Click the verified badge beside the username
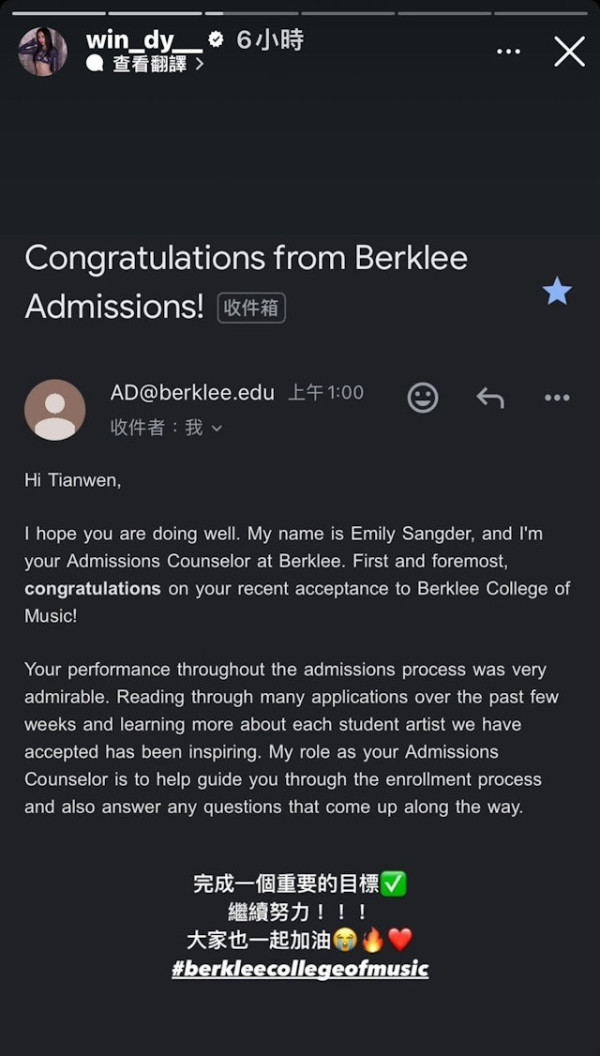600x1056 pixels. tap(215, 40)
